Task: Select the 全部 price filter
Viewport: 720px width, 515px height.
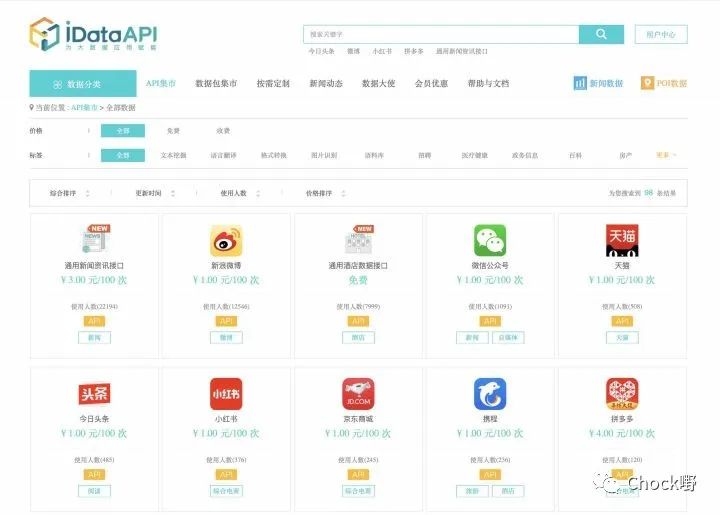Action: tap(123, 131)
